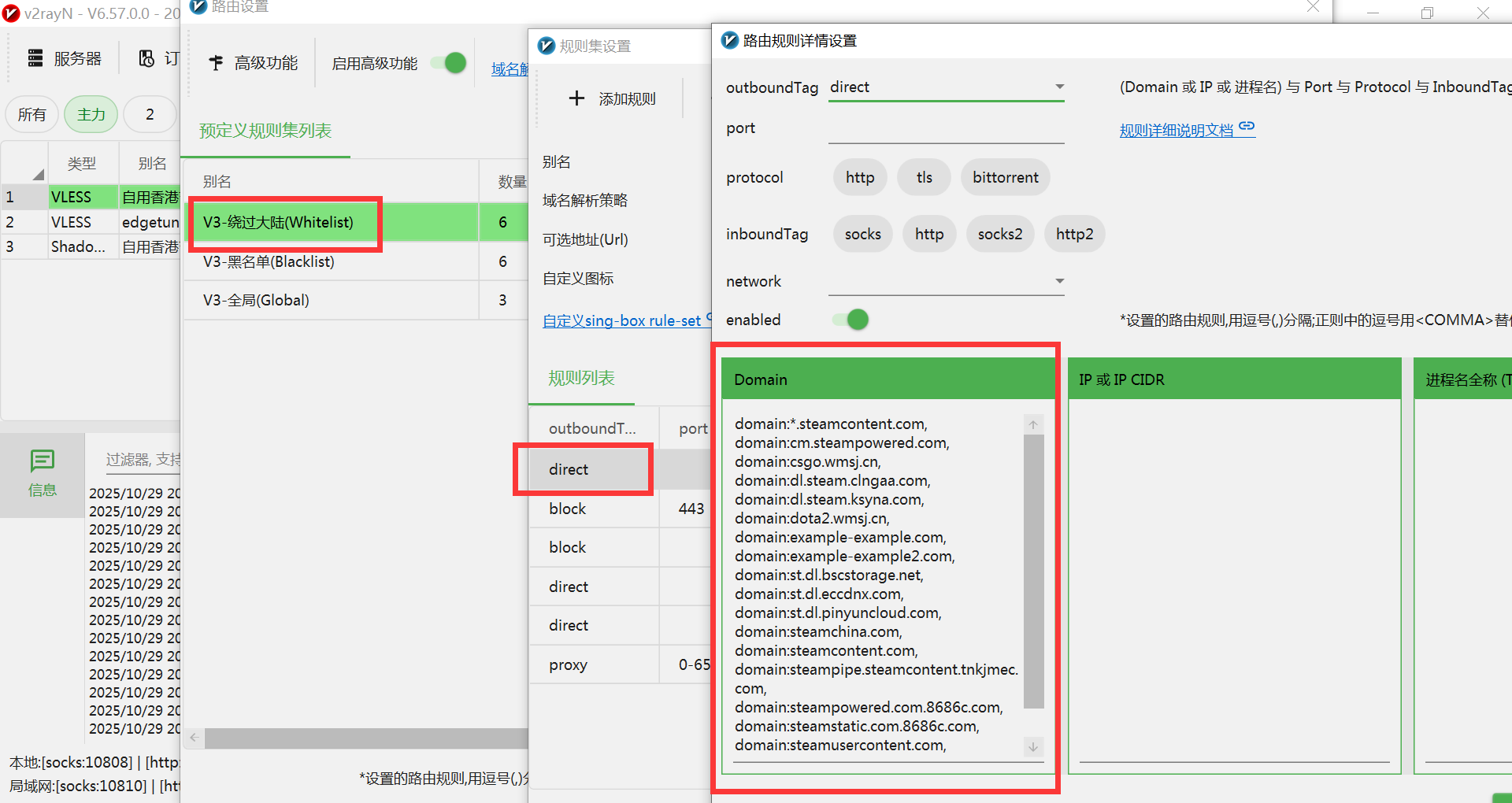
Task: Select edgetun VLESS server row
Action: [x=91, y=222]
